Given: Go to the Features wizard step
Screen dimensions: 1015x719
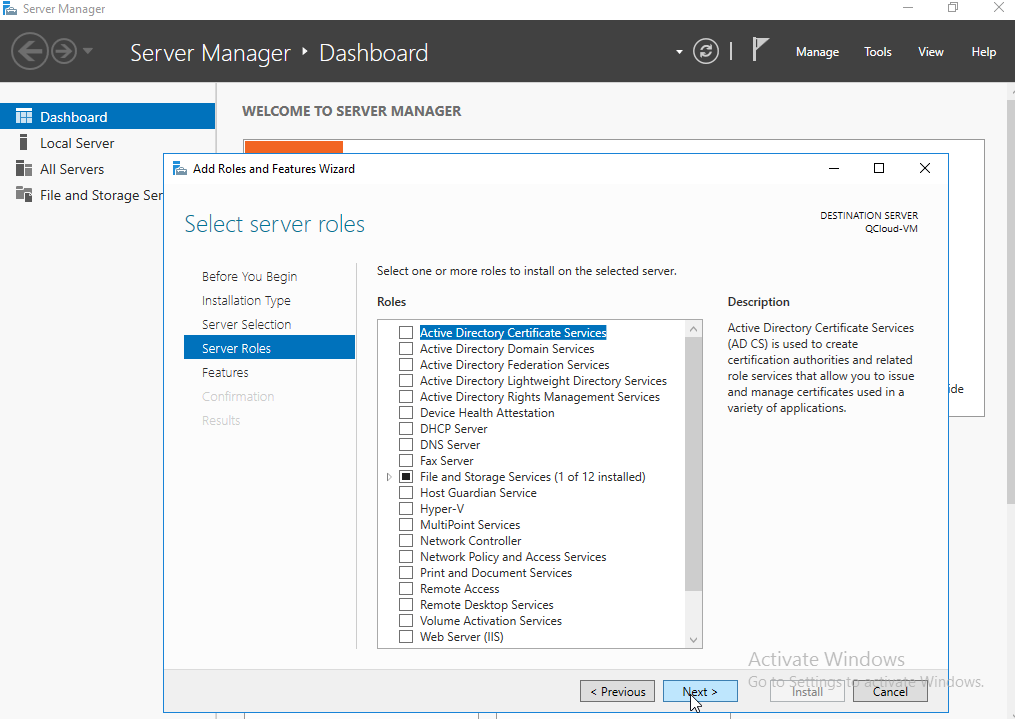Looking at the screenshot, I should (x=225, y=372).
